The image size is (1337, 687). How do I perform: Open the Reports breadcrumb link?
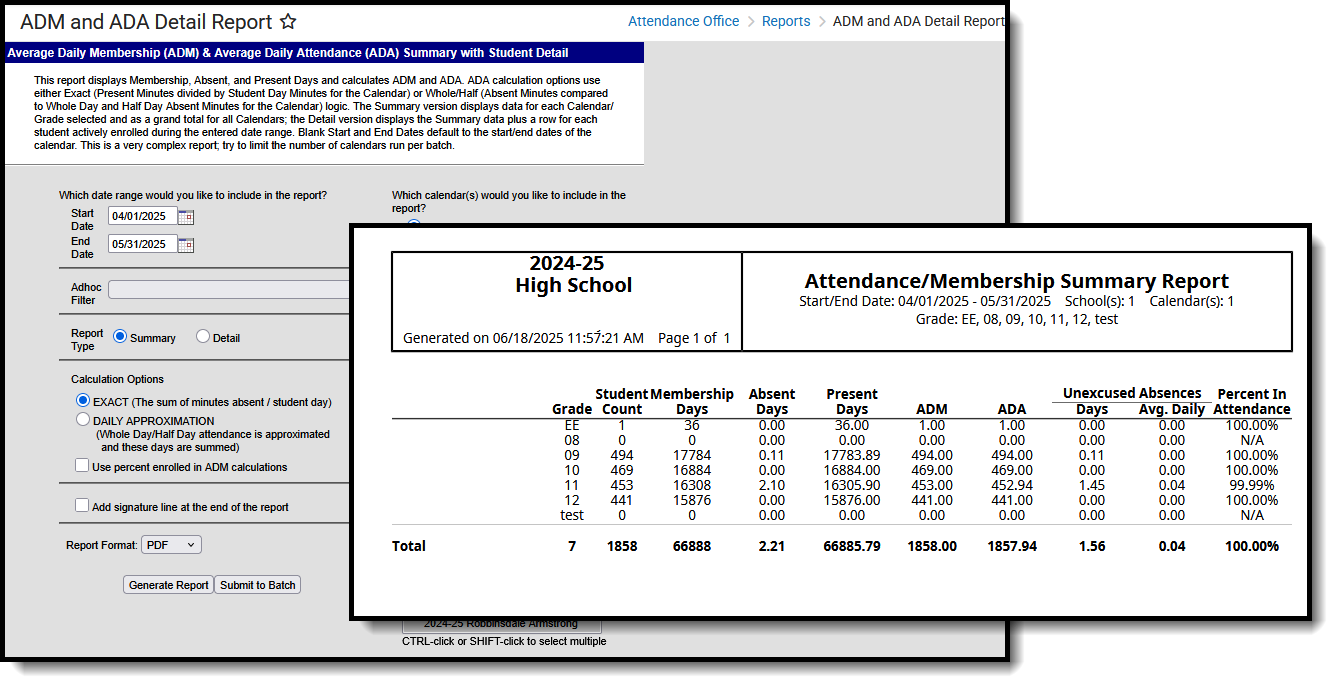point(786,21)
